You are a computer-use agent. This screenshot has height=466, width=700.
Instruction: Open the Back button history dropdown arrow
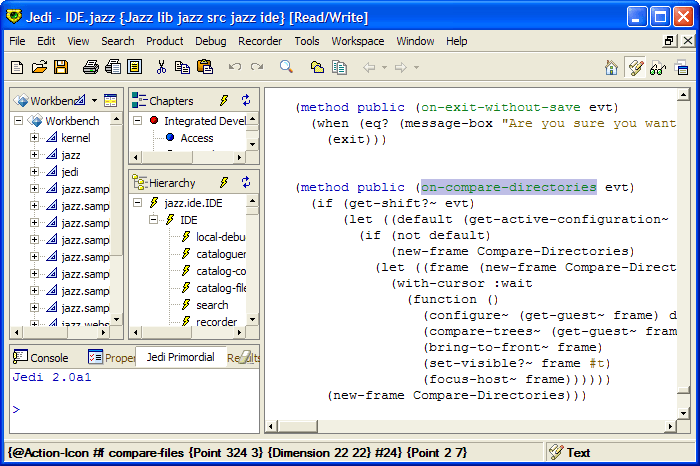(x=384, y=67)
